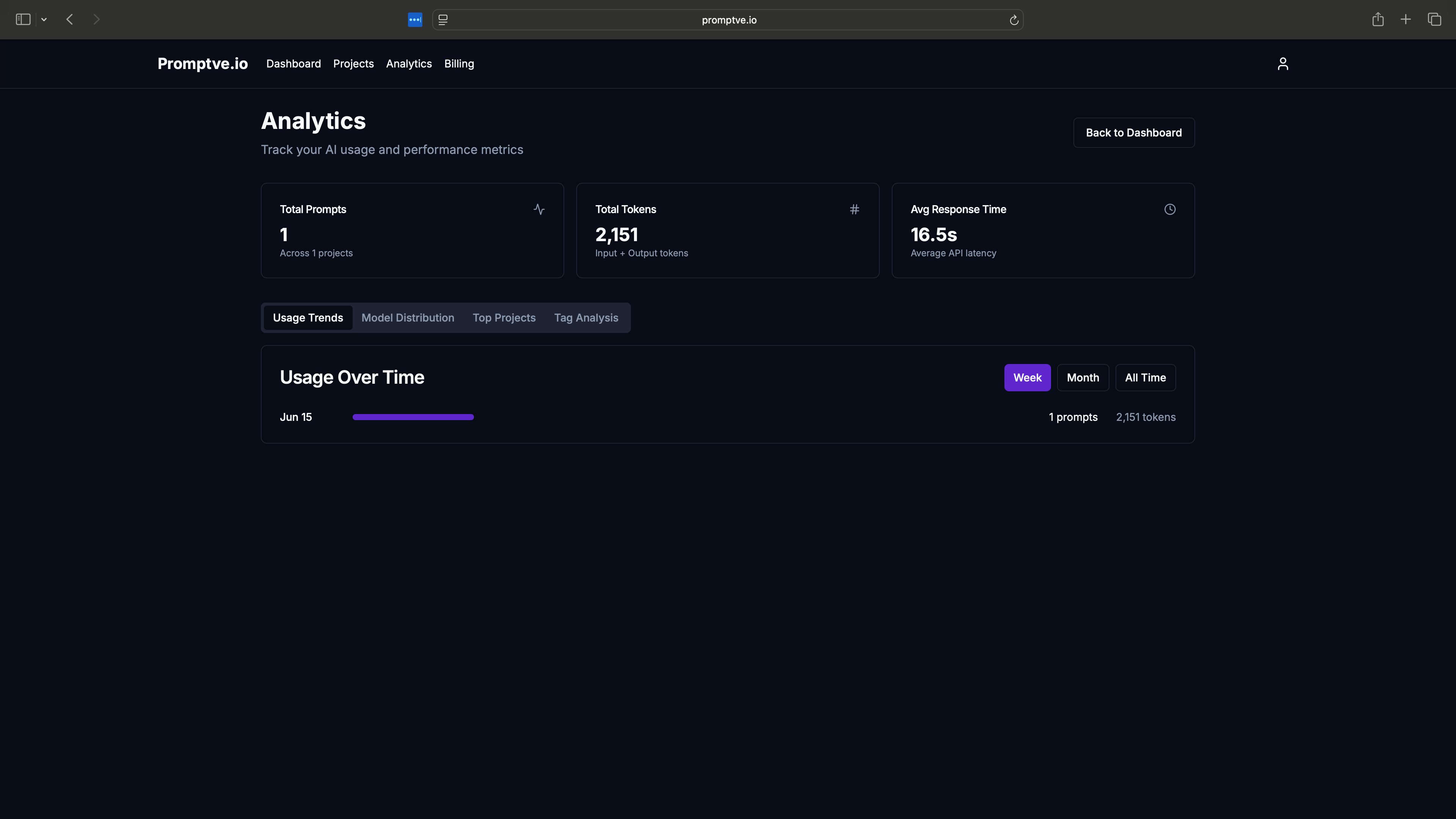Switch to the Model Distribution tab

click(408, 318)
